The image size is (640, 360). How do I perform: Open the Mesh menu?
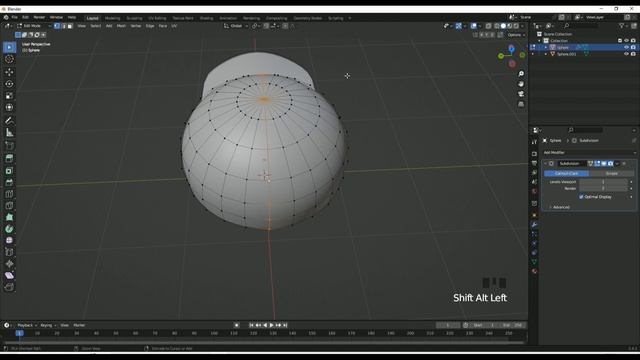coord(121,26)
